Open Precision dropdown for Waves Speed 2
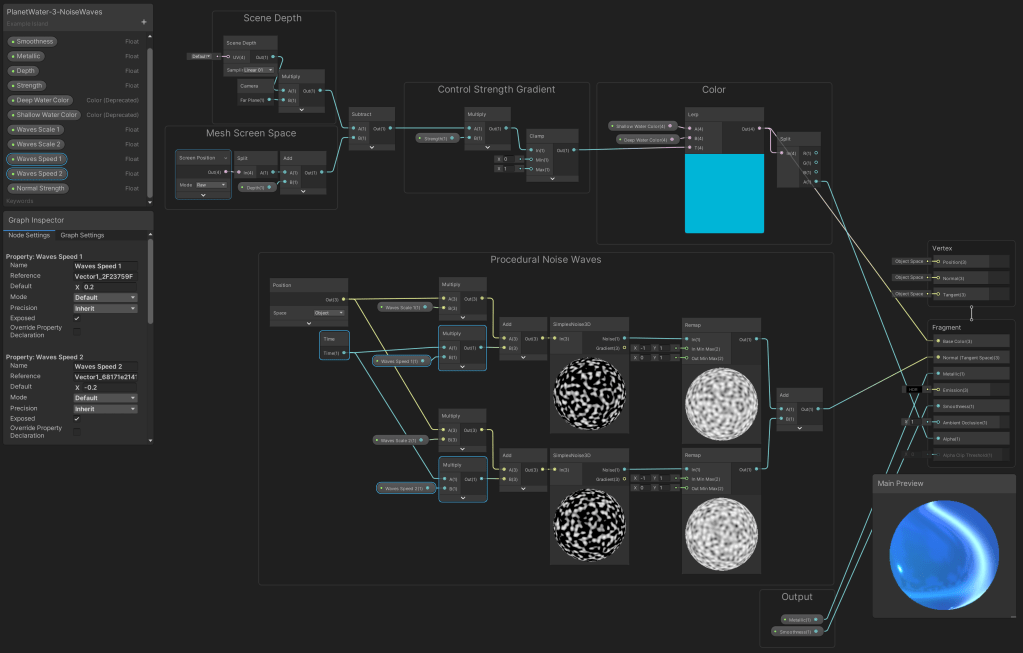The image size is (1023, 653). click(x=105, y=408)
